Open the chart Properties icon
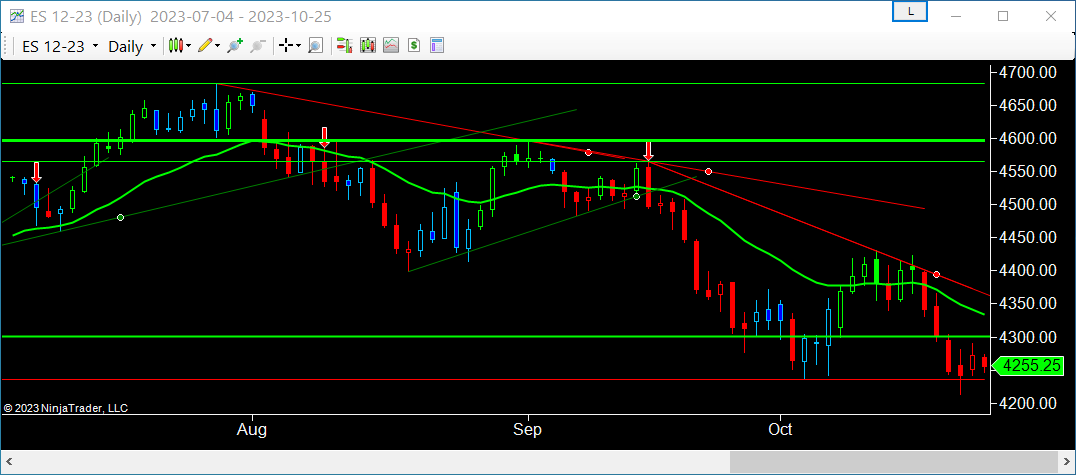Image resolution: width=1076 pixels, height=475 pixels. [437, 46]
